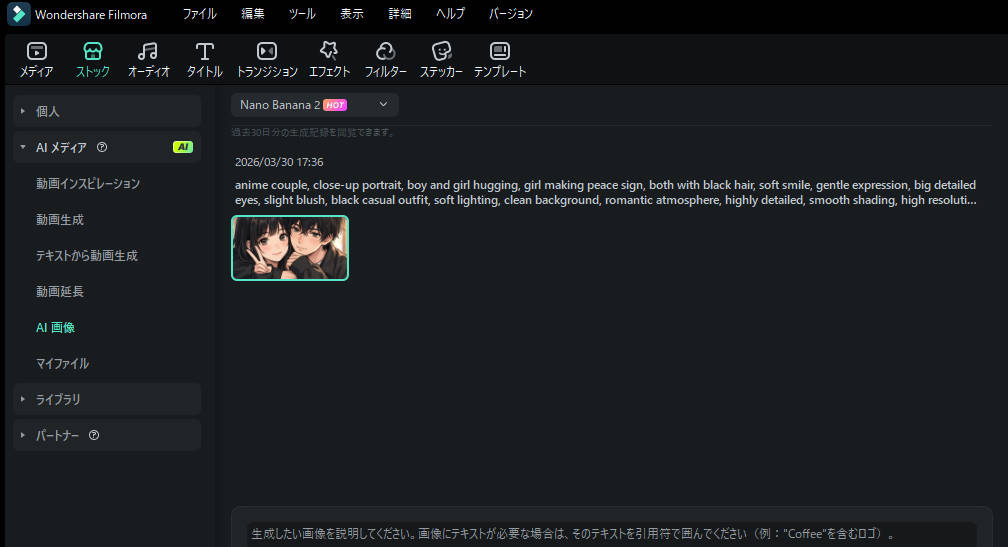Collapse the AI メディア section
The image size is (1008, 547).
click(23, 148)
